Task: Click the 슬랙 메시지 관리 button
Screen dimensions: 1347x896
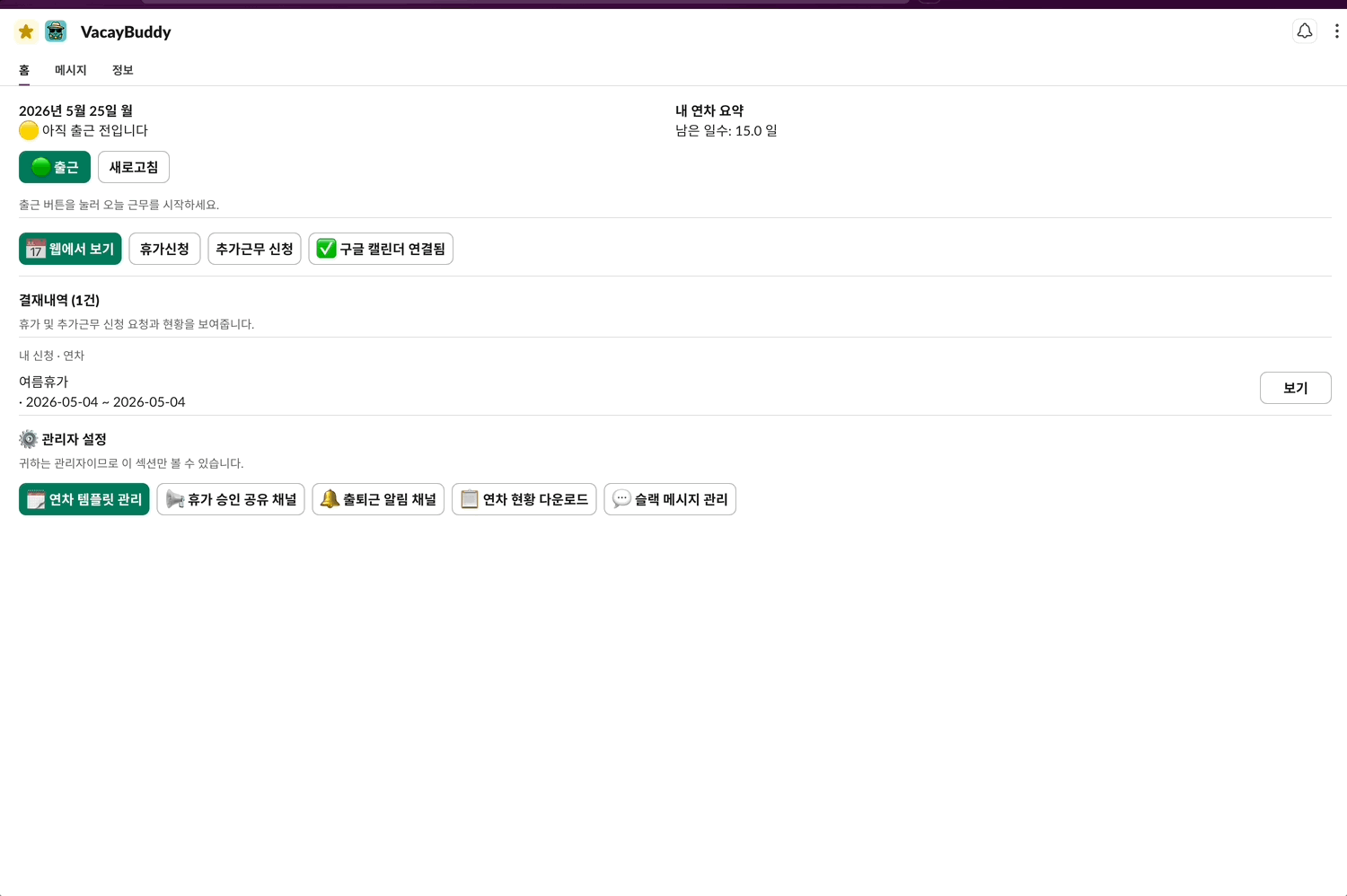Action: click(670, 499)
